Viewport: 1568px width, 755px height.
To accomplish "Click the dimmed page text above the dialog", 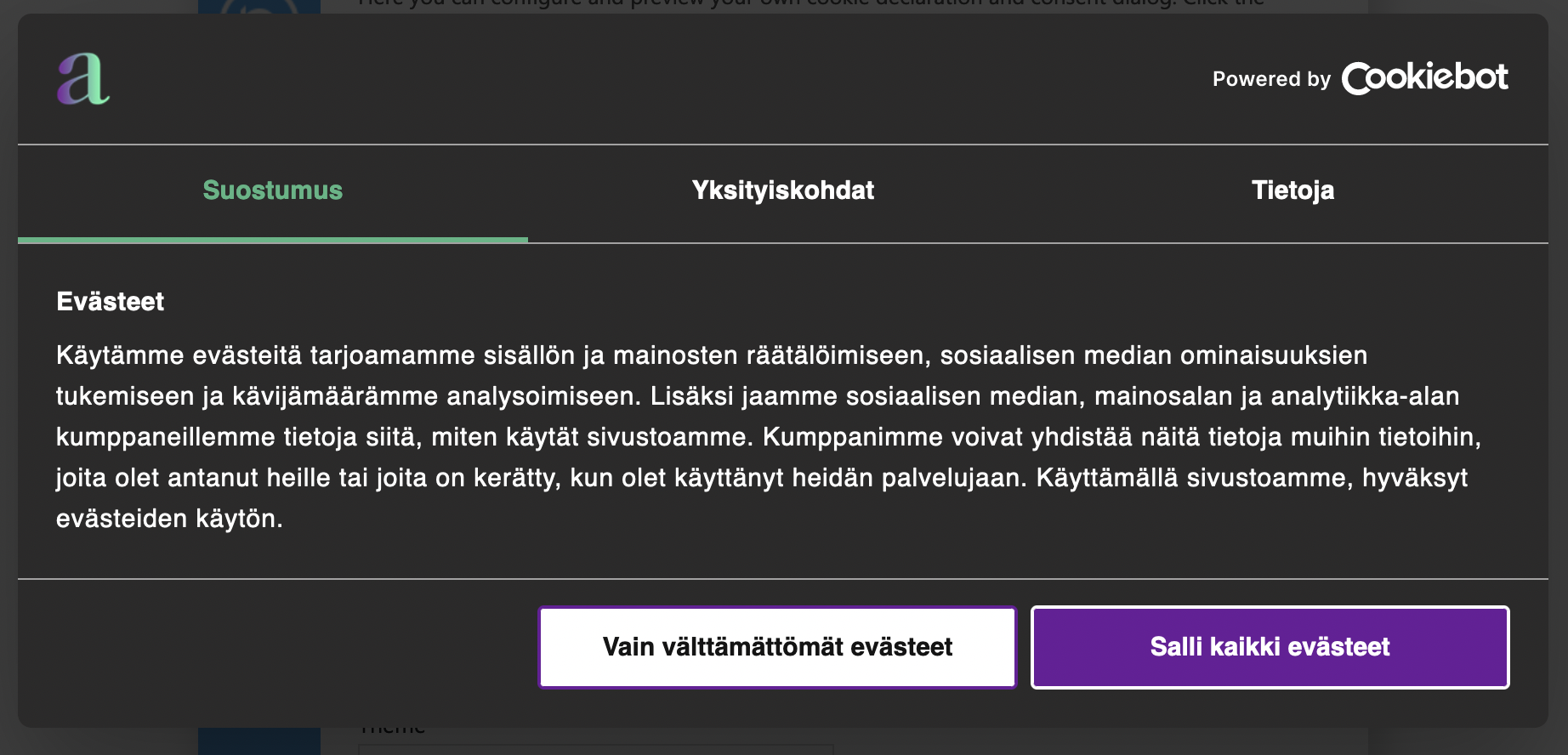I will point(808,5).
